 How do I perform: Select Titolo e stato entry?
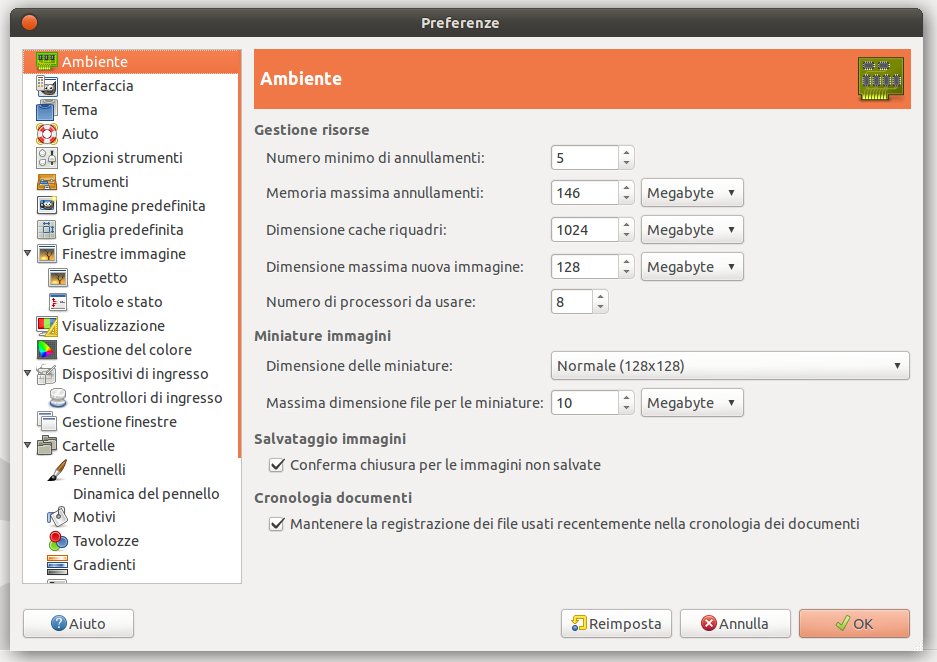click(117, 302)
